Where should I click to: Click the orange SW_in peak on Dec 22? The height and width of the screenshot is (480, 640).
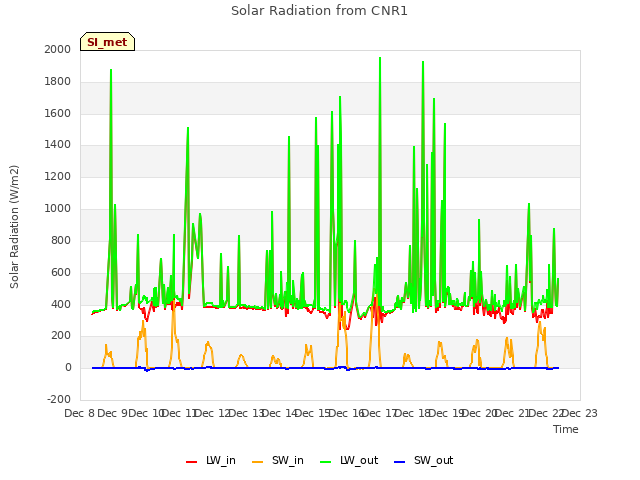click(540, 322)
